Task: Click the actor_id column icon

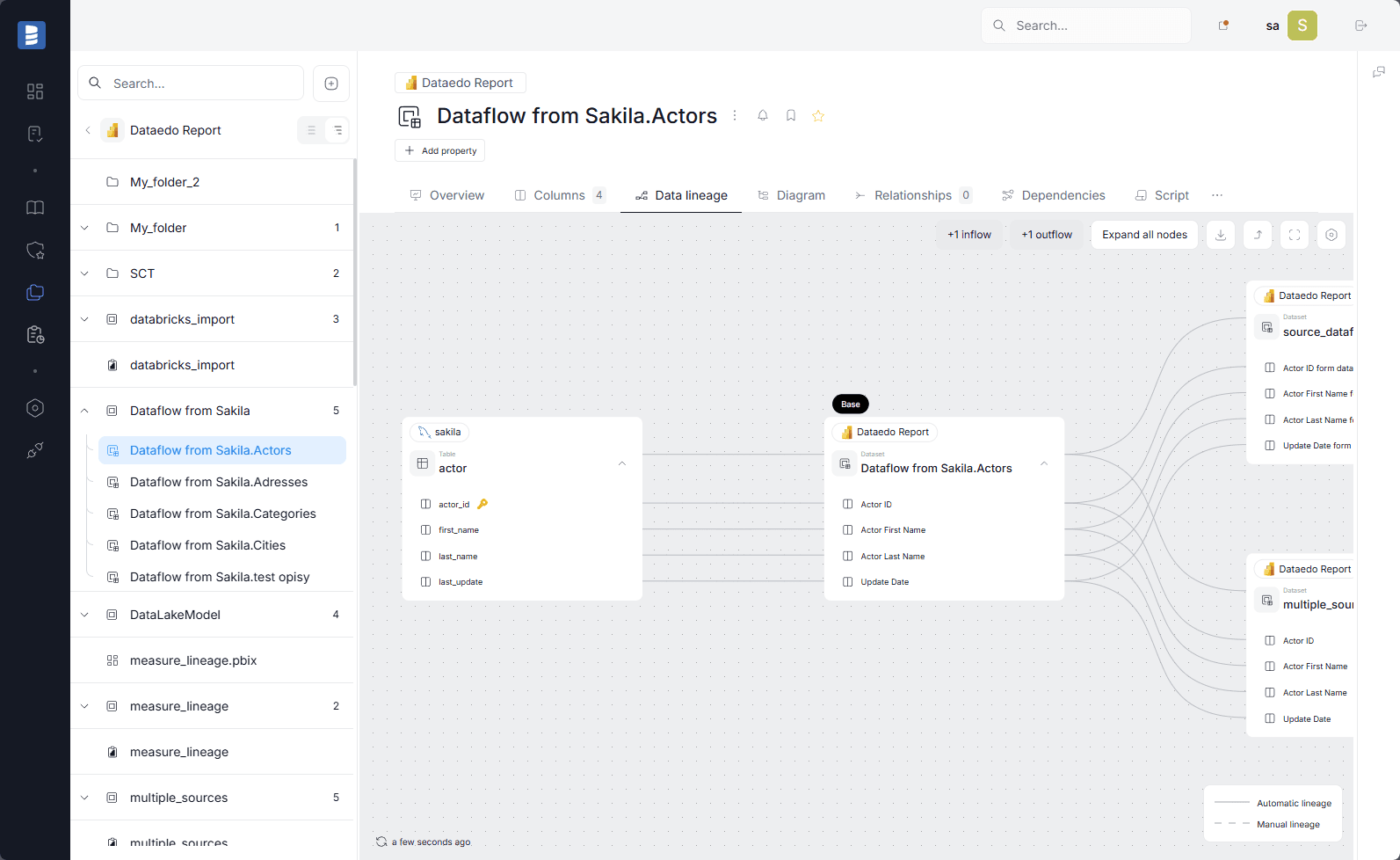Action: [425, 504]
